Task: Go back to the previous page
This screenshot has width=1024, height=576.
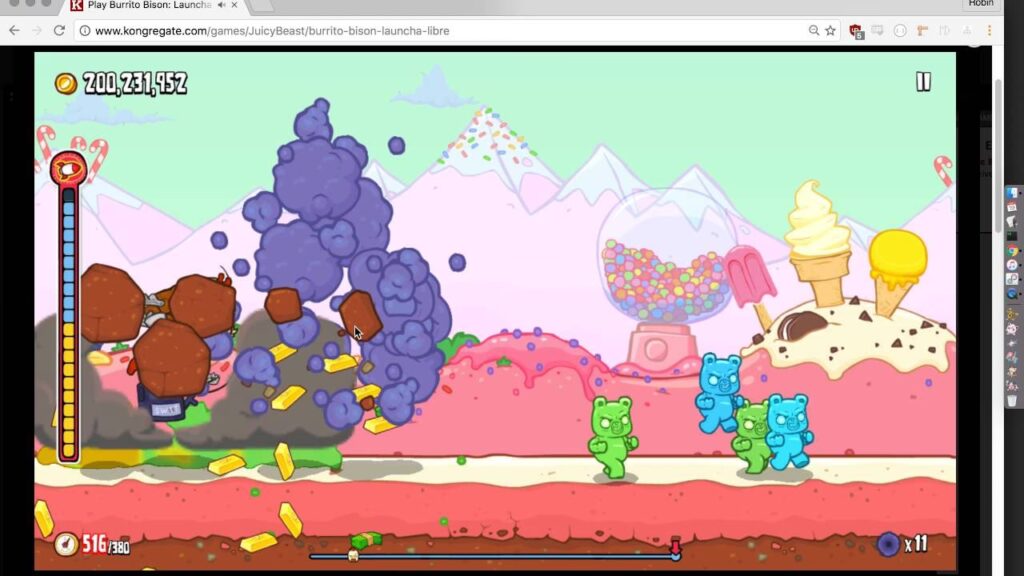Action: 14,31
